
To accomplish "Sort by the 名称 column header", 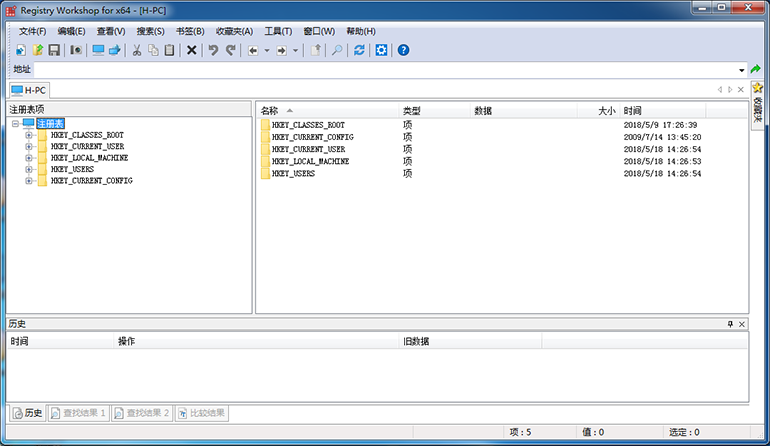I will pyautogui.click(x=328, y=111).
